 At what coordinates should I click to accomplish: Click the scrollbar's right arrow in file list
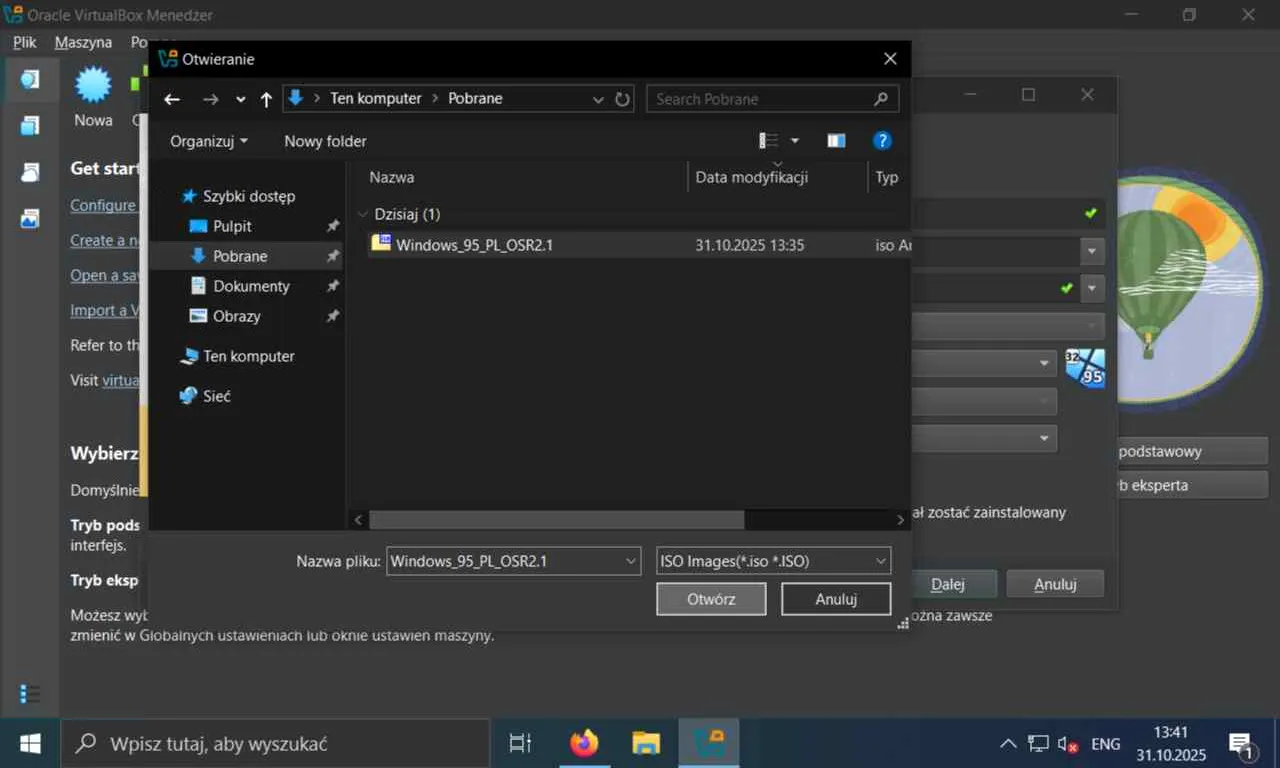pyautogui.click(x=901, y=520)
